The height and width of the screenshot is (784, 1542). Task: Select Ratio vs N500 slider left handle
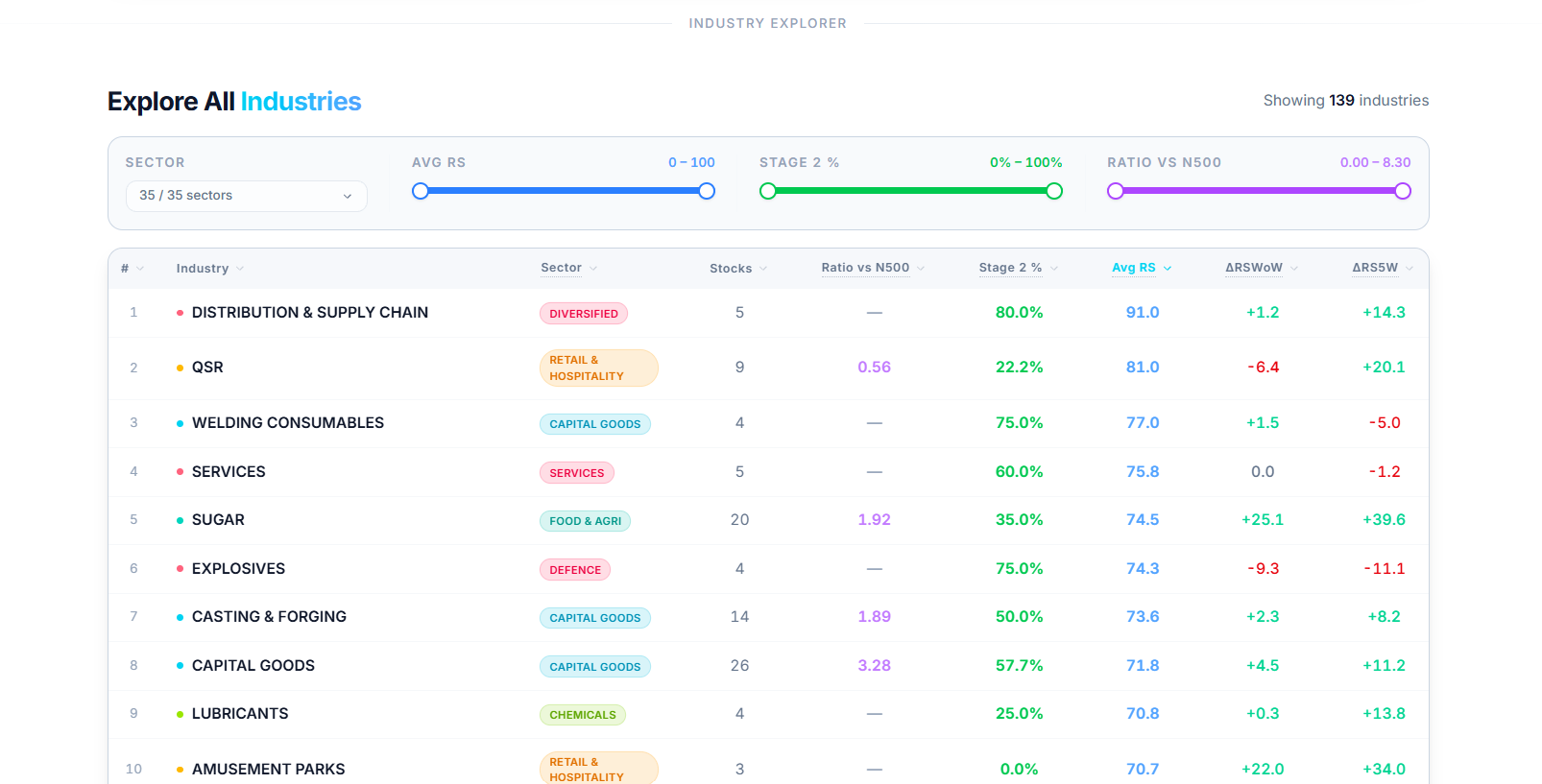click(x=1115, y=191)
